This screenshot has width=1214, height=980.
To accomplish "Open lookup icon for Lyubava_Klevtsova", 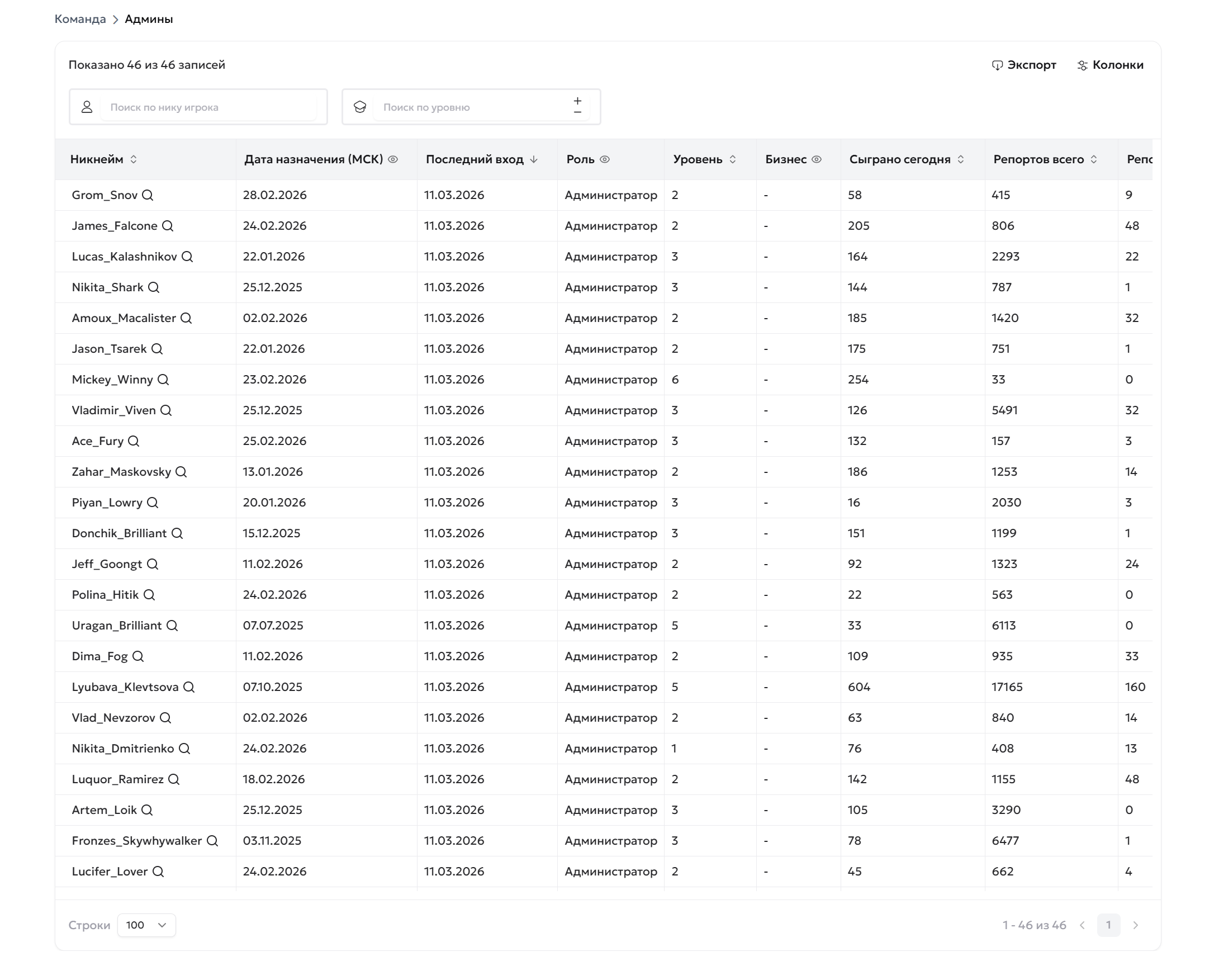I will click(189, 688).
